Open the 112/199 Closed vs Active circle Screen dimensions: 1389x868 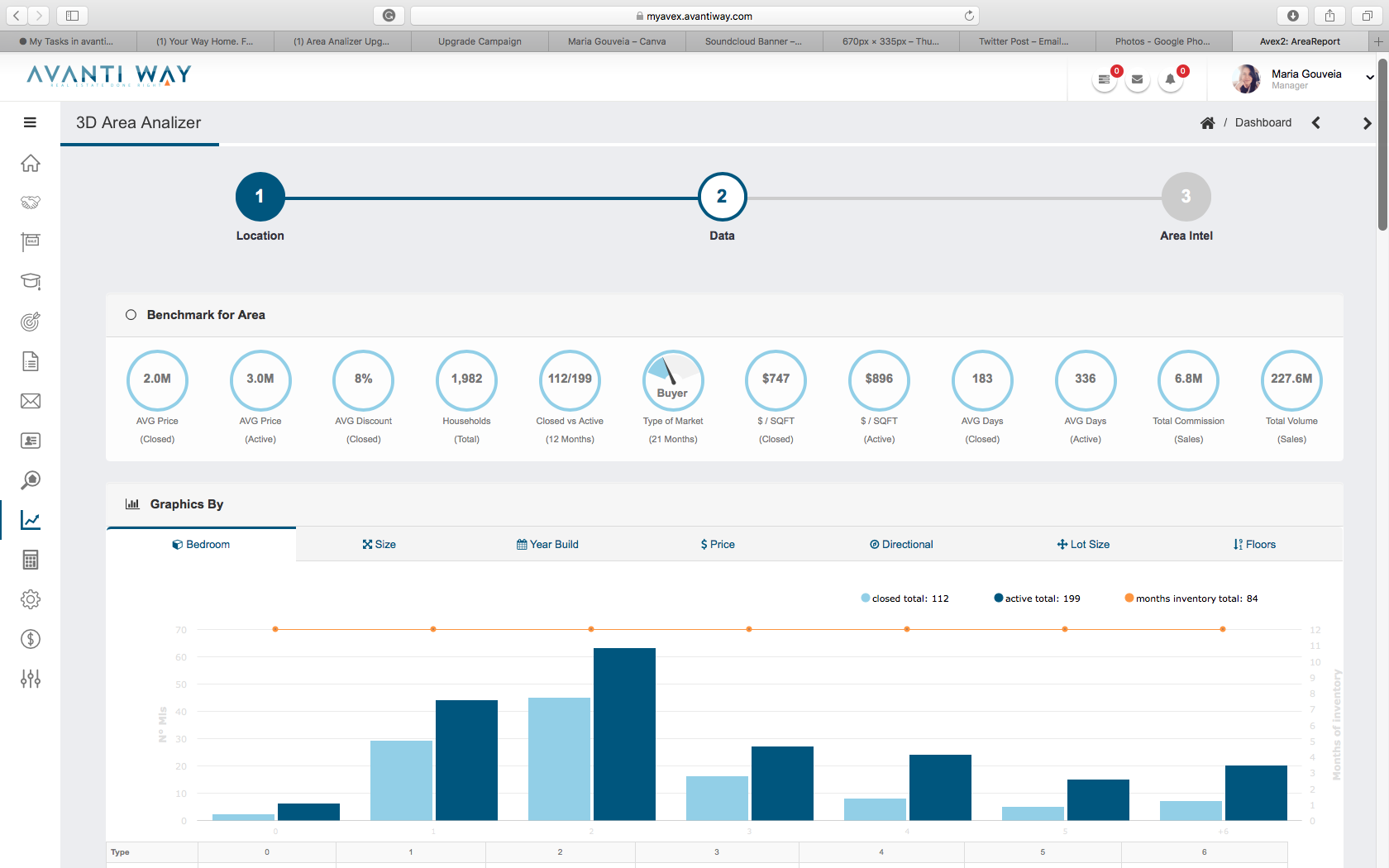570,380
